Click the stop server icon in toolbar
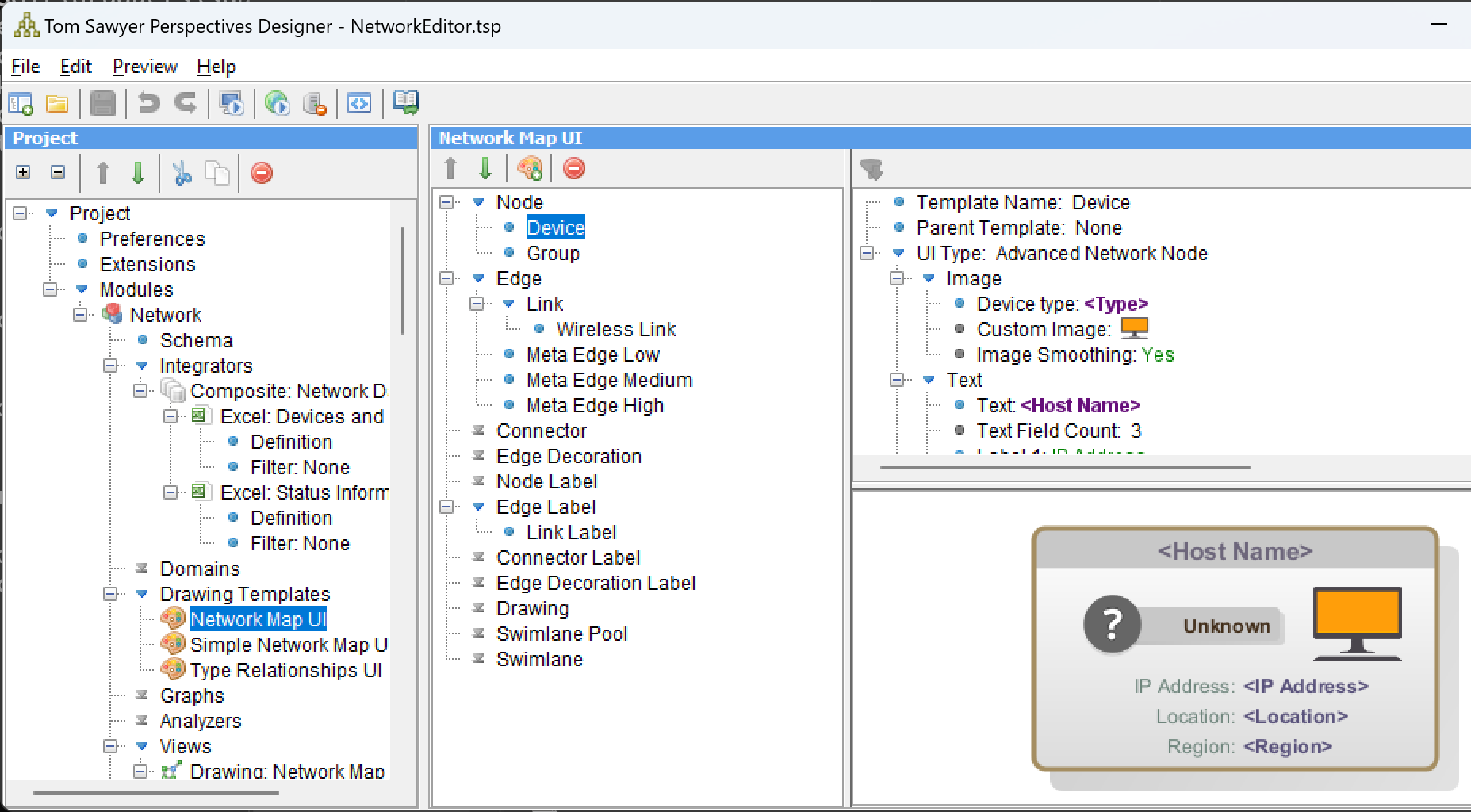Image resolution: width=1471 pixels, height=812 pixels. click(315, 103)
